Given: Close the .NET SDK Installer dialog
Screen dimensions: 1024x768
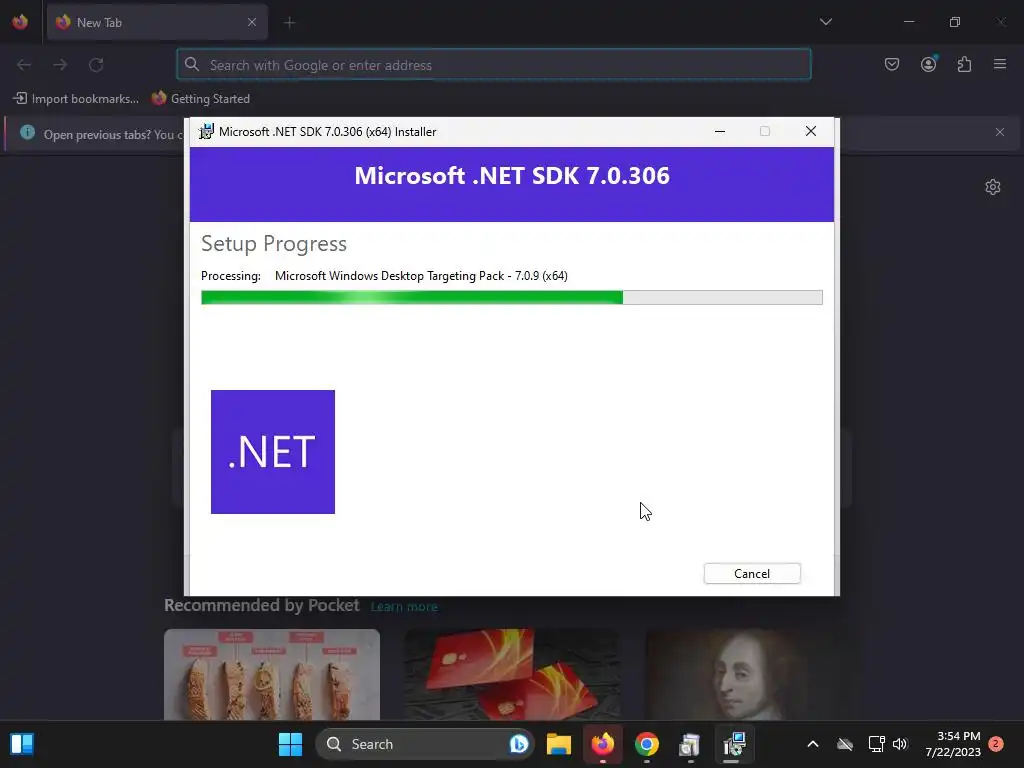Looking at the screenshot, I should tap(810, 131).
